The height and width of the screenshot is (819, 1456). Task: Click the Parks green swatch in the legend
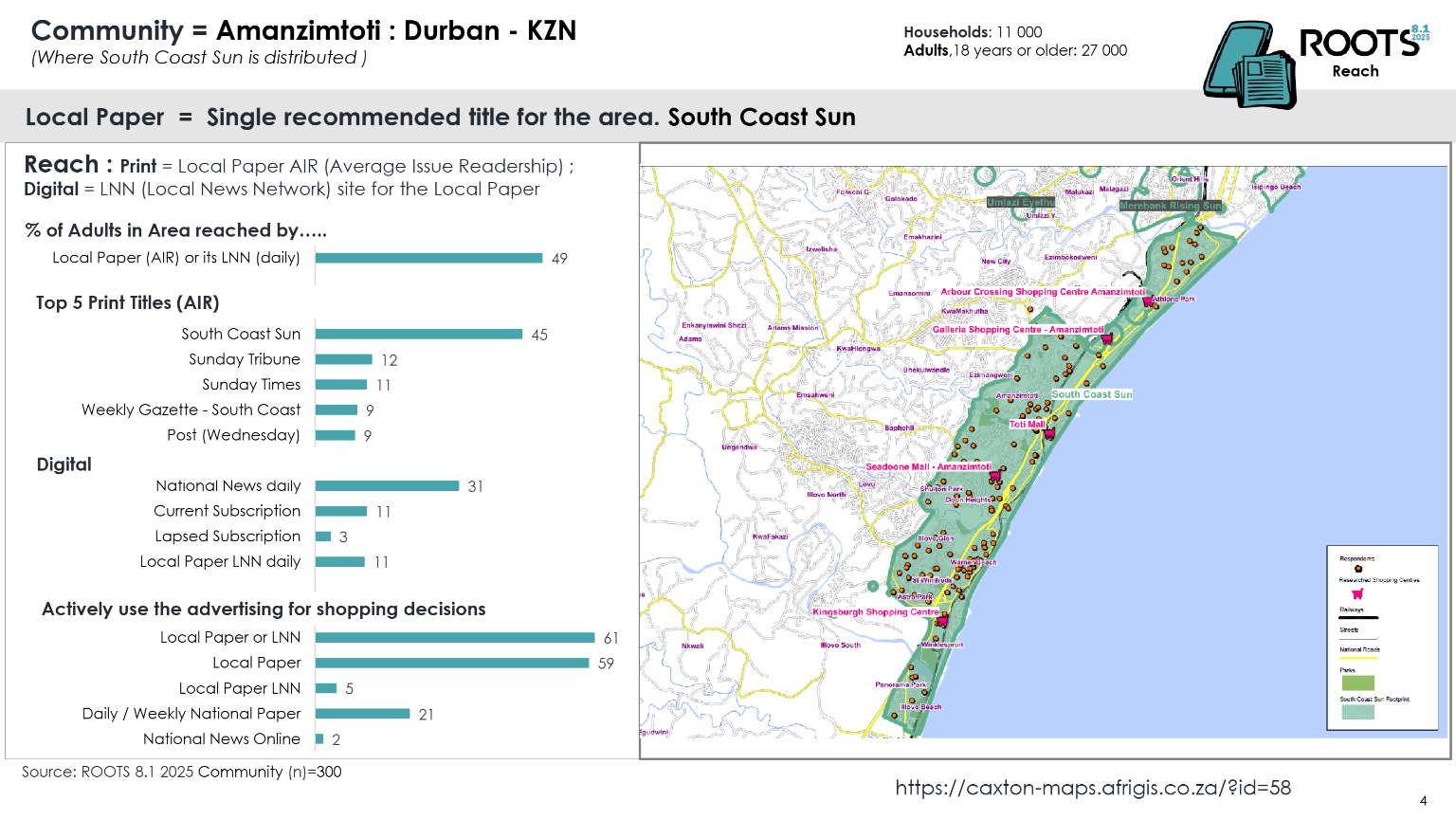pos(1358,682)
